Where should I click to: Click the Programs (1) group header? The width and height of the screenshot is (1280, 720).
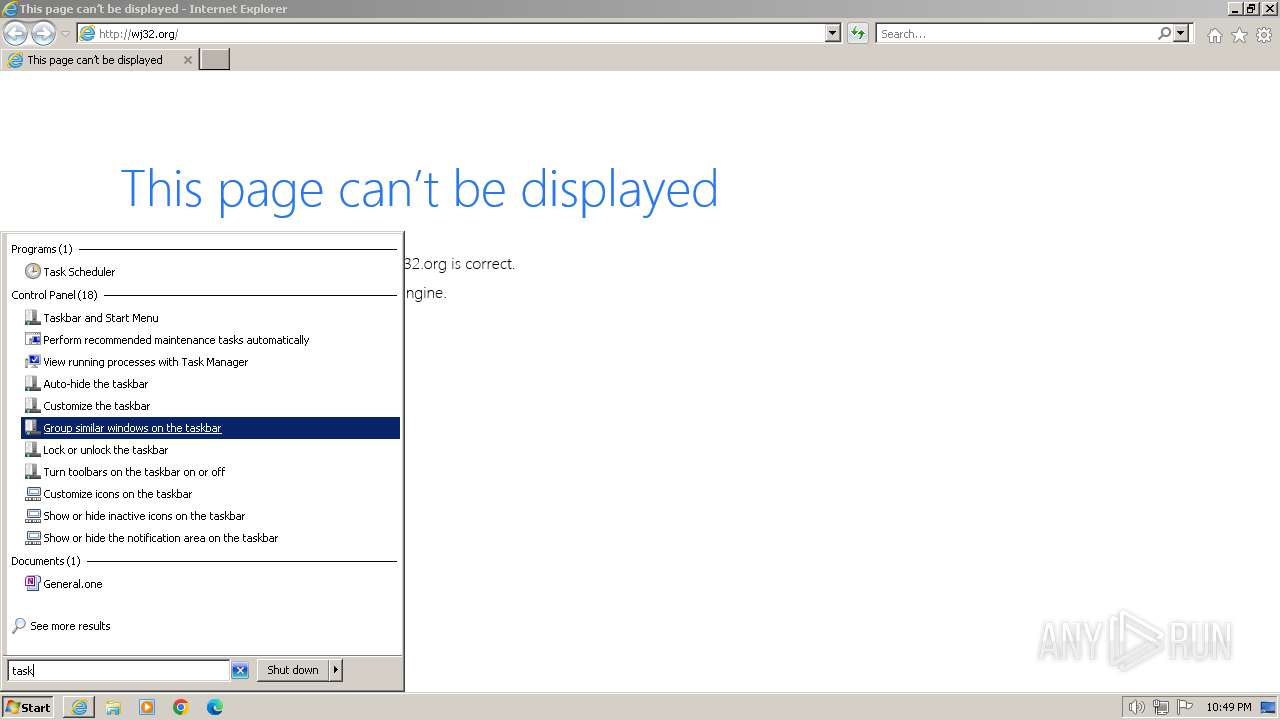coord(41,249)
